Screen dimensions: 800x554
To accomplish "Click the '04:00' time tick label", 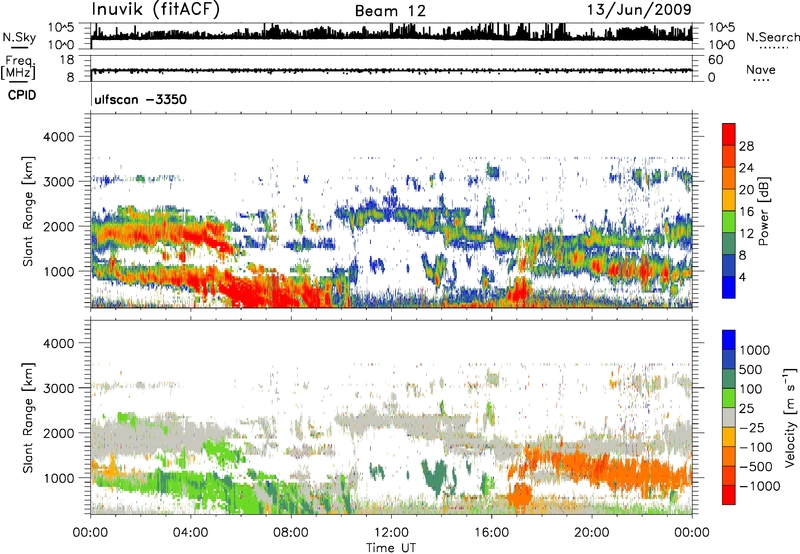I will click(190, 533).
